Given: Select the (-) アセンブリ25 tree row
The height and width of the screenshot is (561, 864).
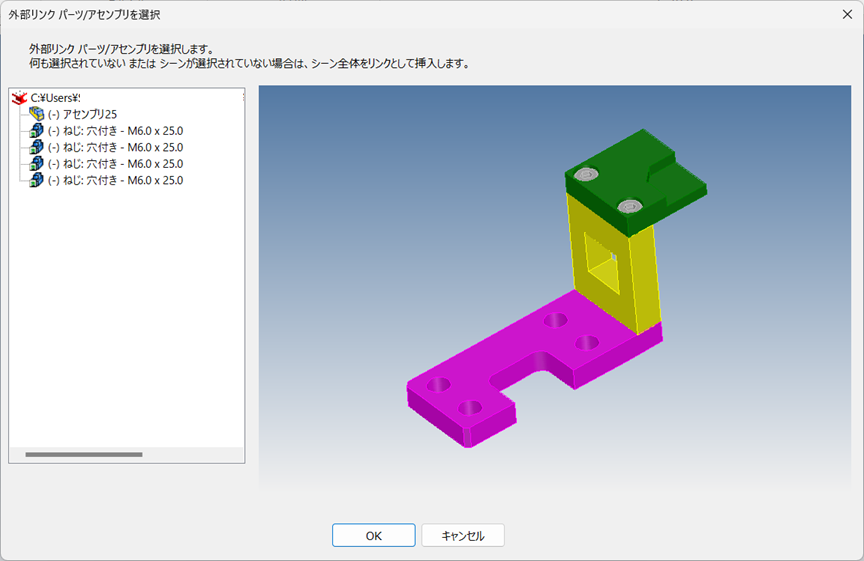Looking at the screenshot, I should [83, 114].
